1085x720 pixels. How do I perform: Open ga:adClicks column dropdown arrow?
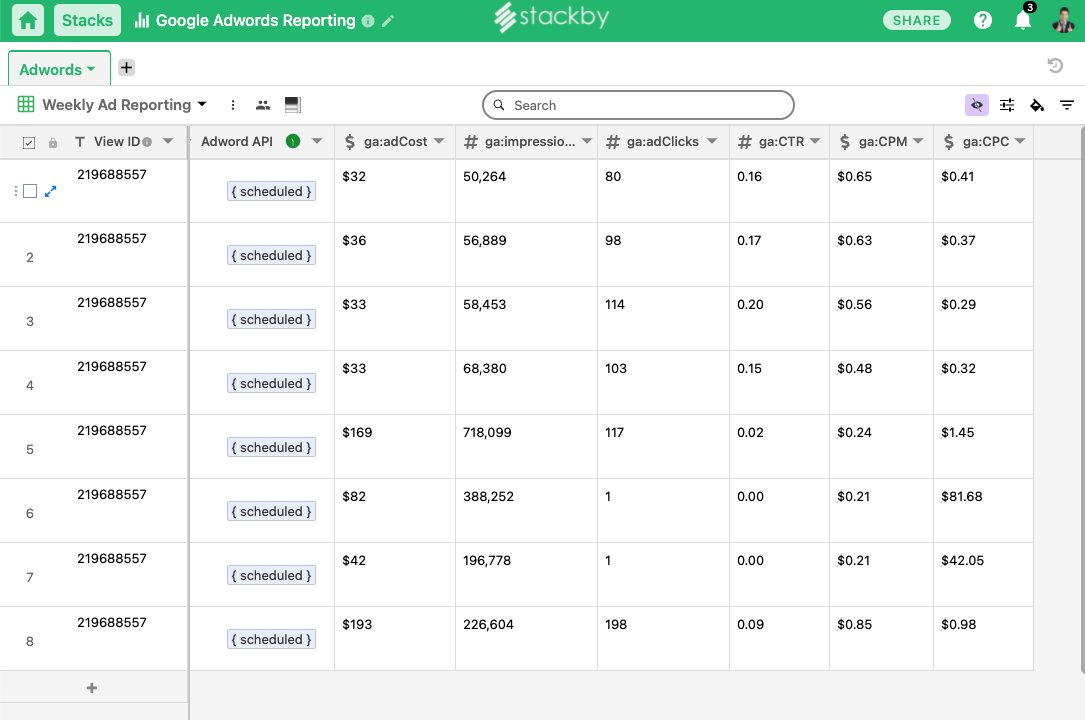711,141
